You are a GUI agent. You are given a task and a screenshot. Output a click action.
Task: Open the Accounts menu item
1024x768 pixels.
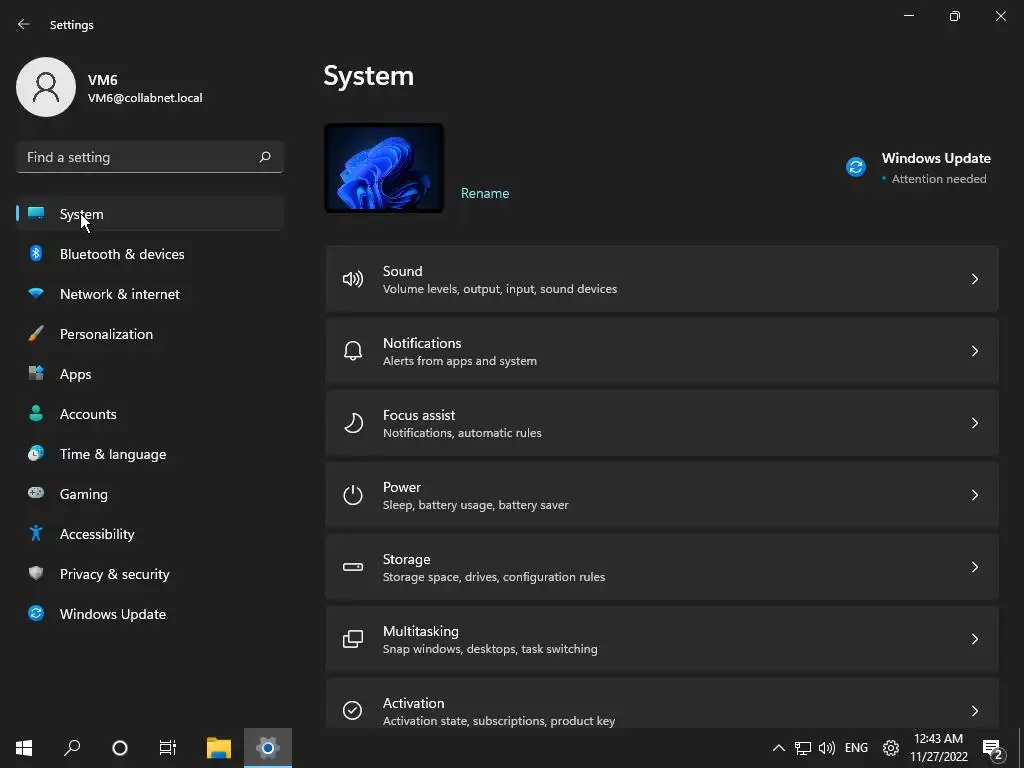[88, 414]
